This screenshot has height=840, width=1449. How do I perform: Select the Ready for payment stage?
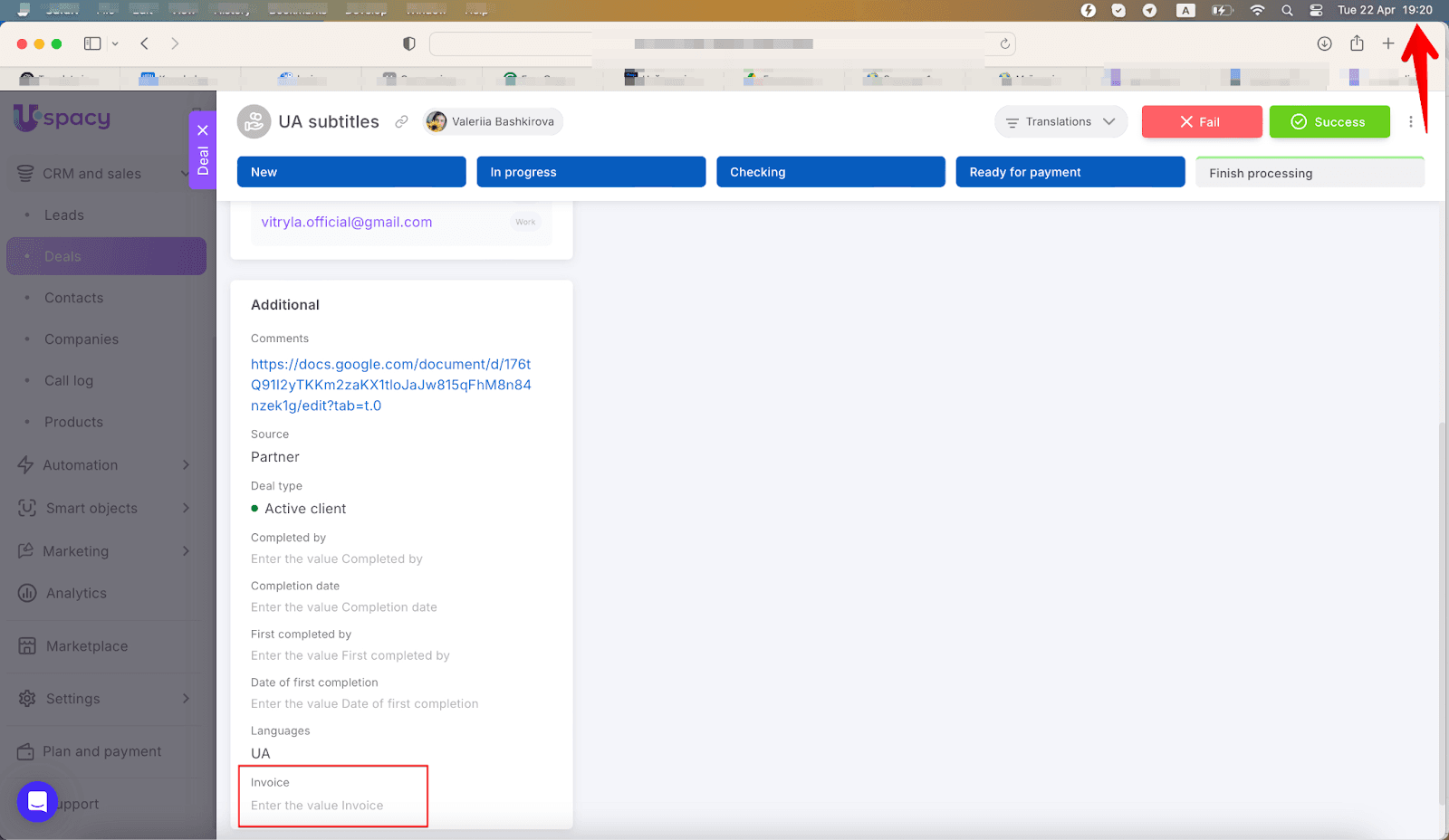point(1070,172)
